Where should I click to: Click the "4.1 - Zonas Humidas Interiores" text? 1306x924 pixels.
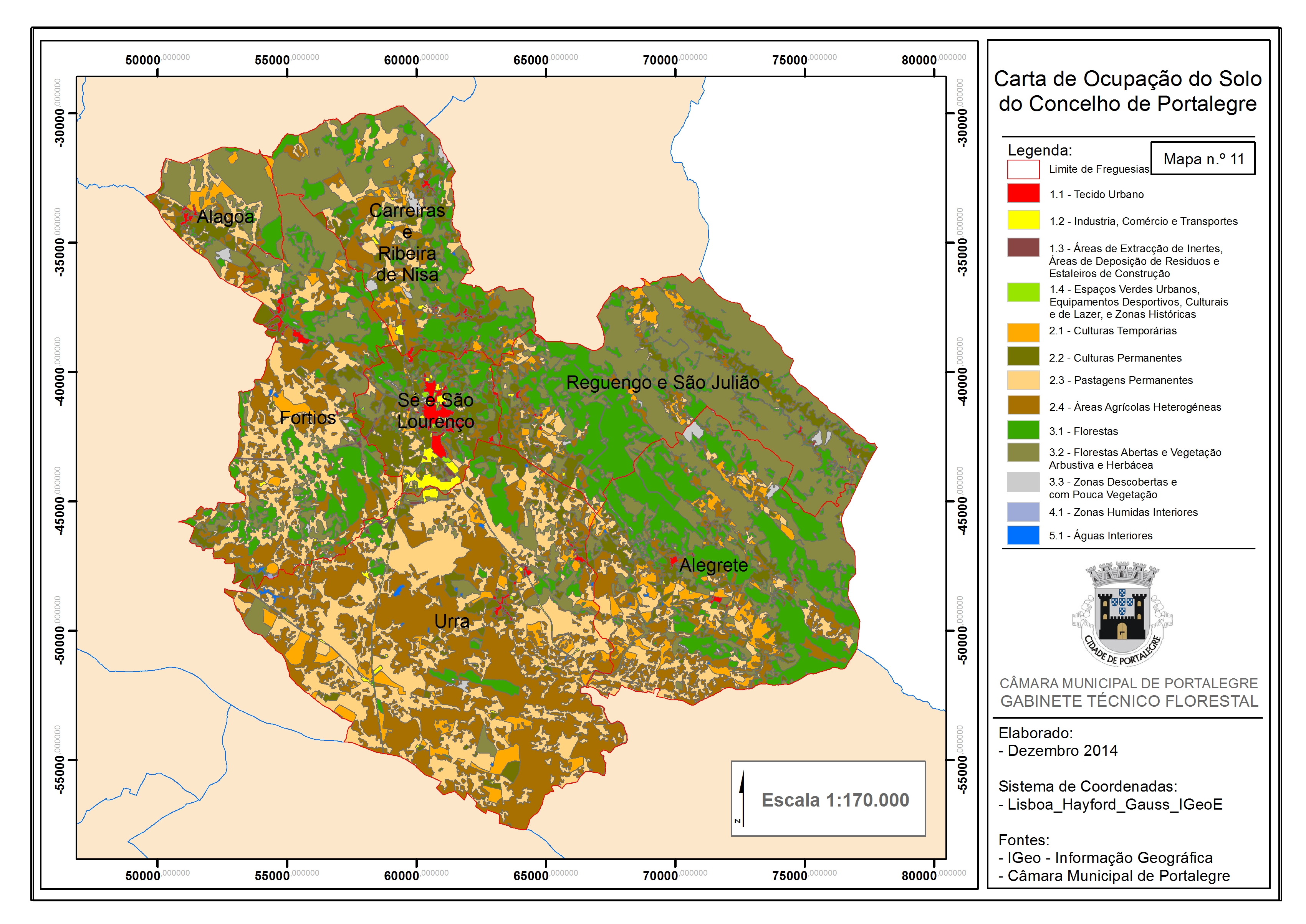(1123, 512)
